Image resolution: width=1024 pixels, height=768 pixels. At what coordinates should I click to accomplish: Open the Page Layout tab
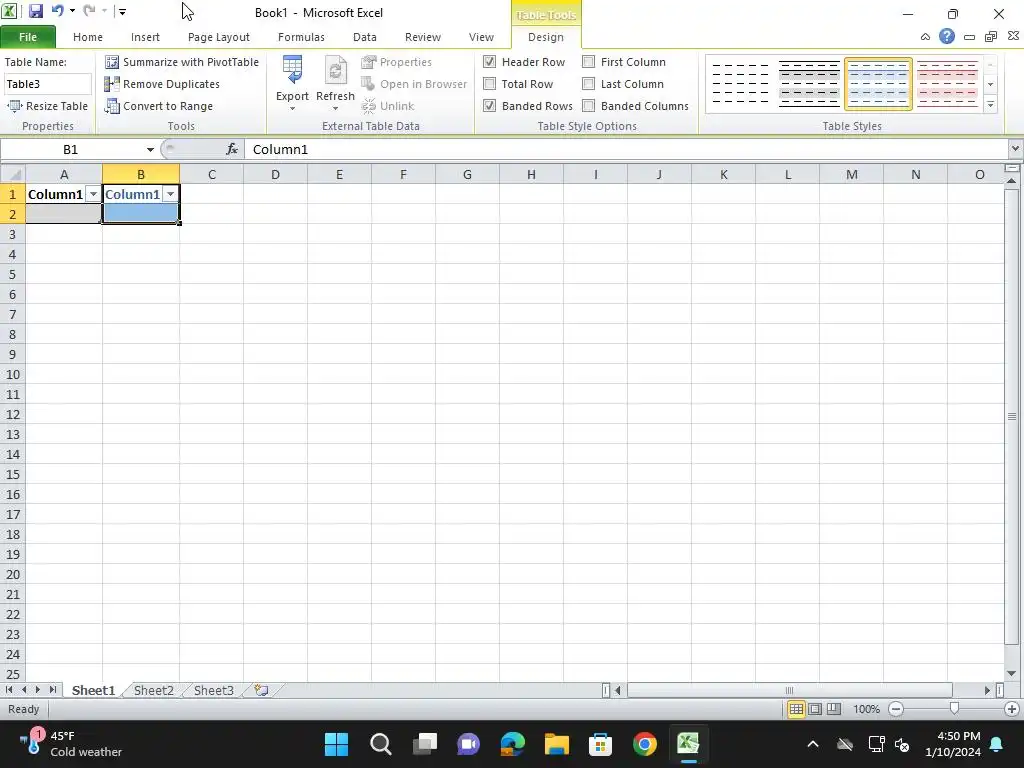[x=219, y=37]
